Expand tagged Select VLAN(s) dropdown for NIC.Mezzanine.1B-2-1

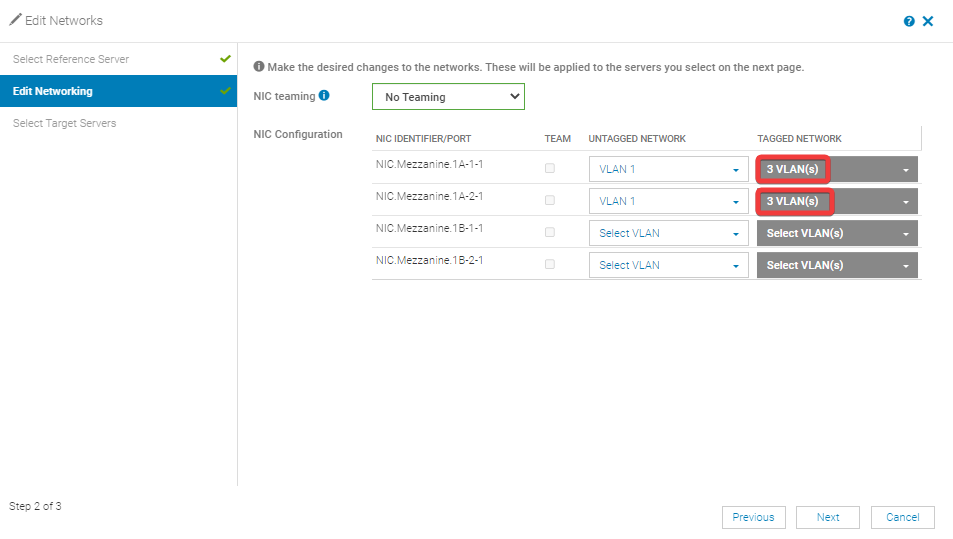(x=837, y=265)
